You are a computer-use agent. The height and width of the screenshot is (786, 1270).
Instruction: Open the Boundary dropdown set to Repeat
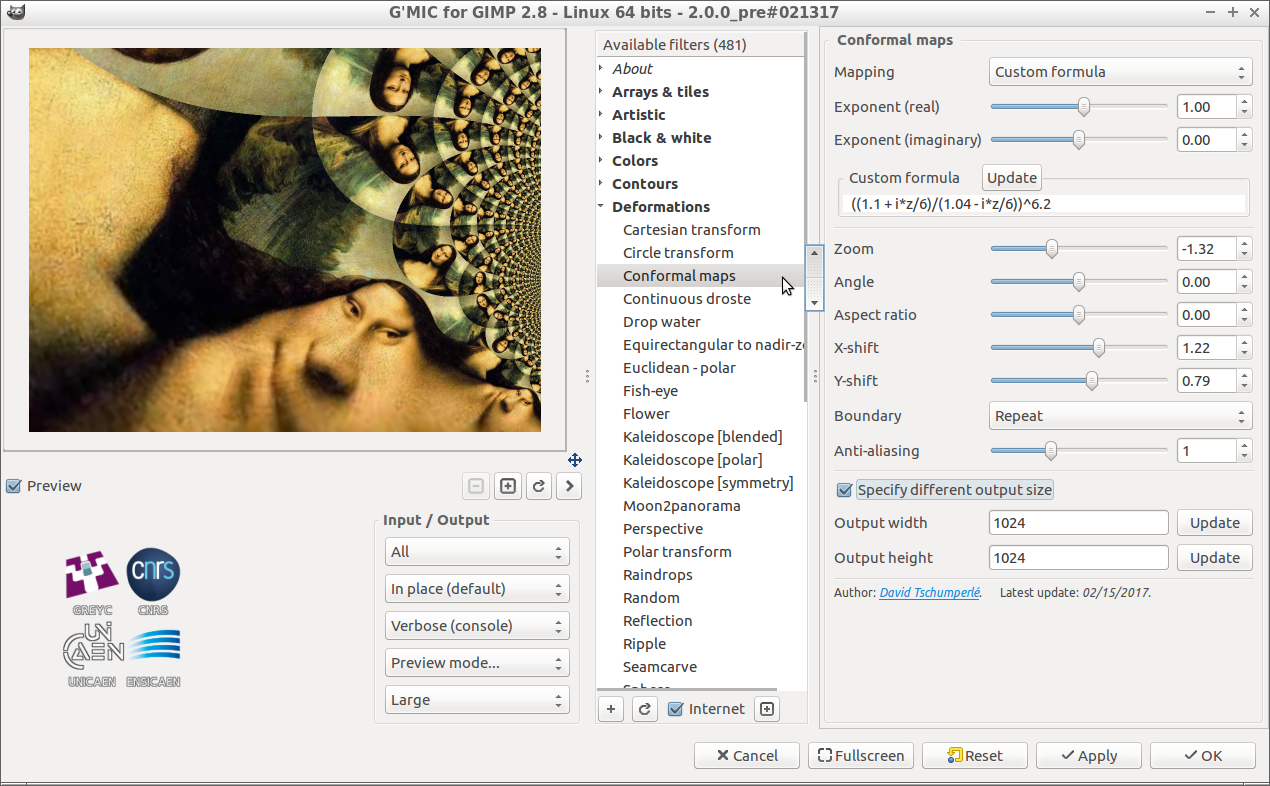click(1121, 416)
